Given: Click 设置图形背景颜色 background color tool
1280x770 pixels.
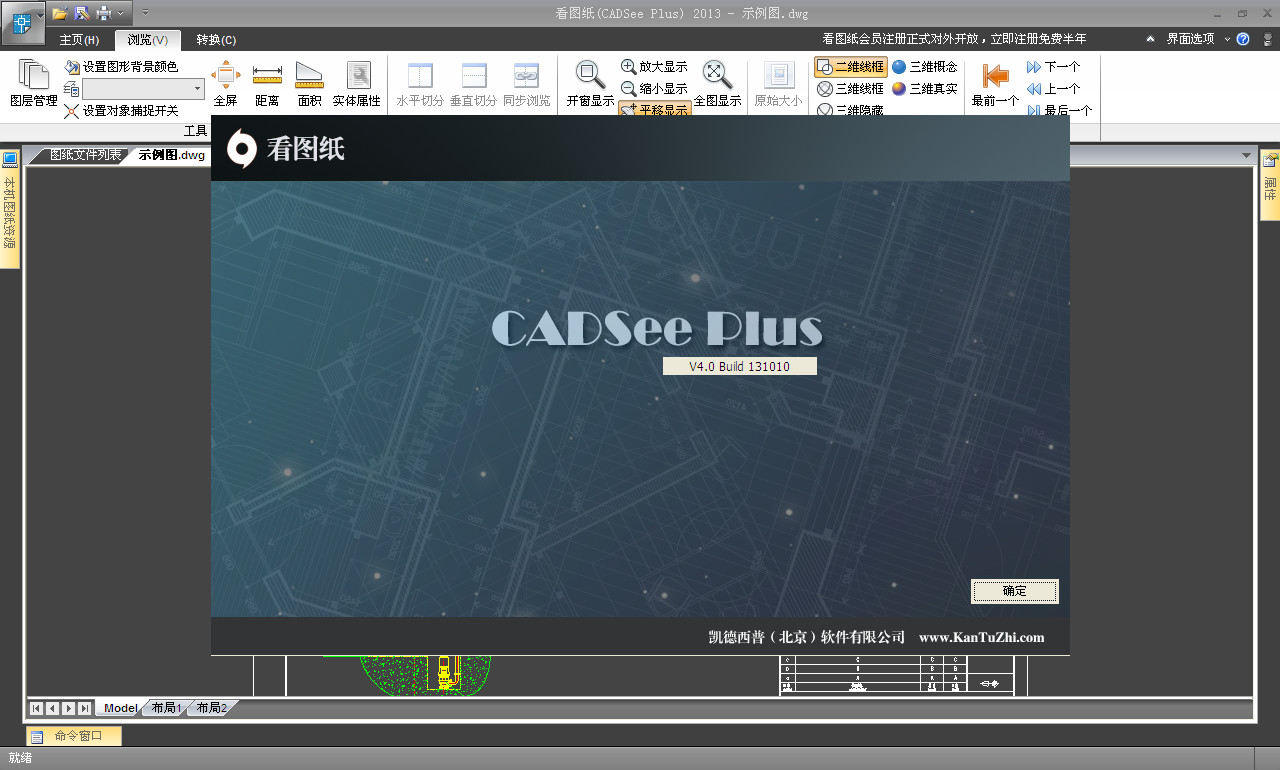Looking at the screenshot, I should point(121,67).
